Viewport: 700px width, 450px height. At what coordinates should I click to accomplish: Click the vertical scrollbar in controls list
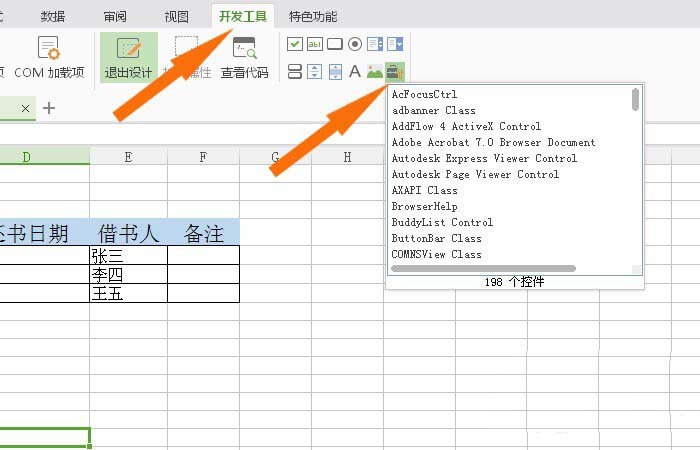(636, 99)
